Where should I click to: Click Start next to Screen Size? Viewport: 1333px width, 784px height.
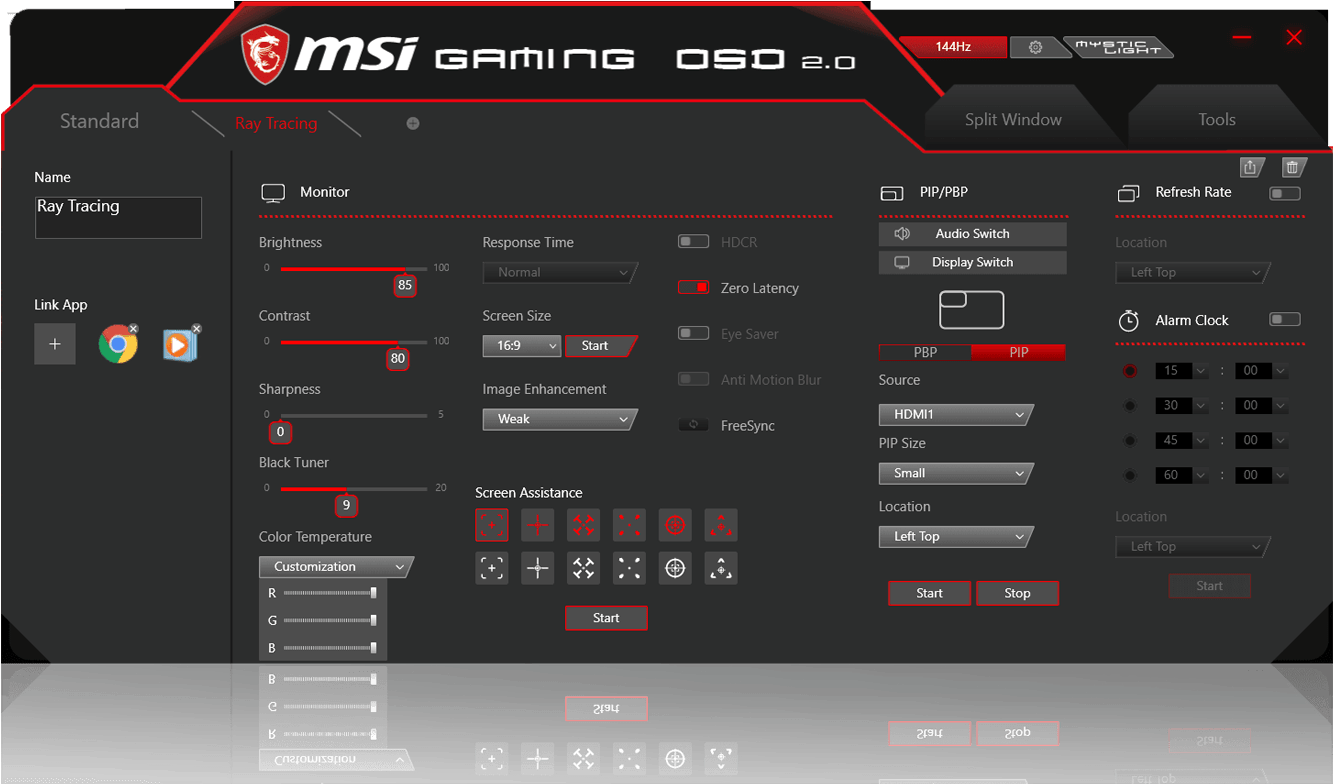coord(601,345)
